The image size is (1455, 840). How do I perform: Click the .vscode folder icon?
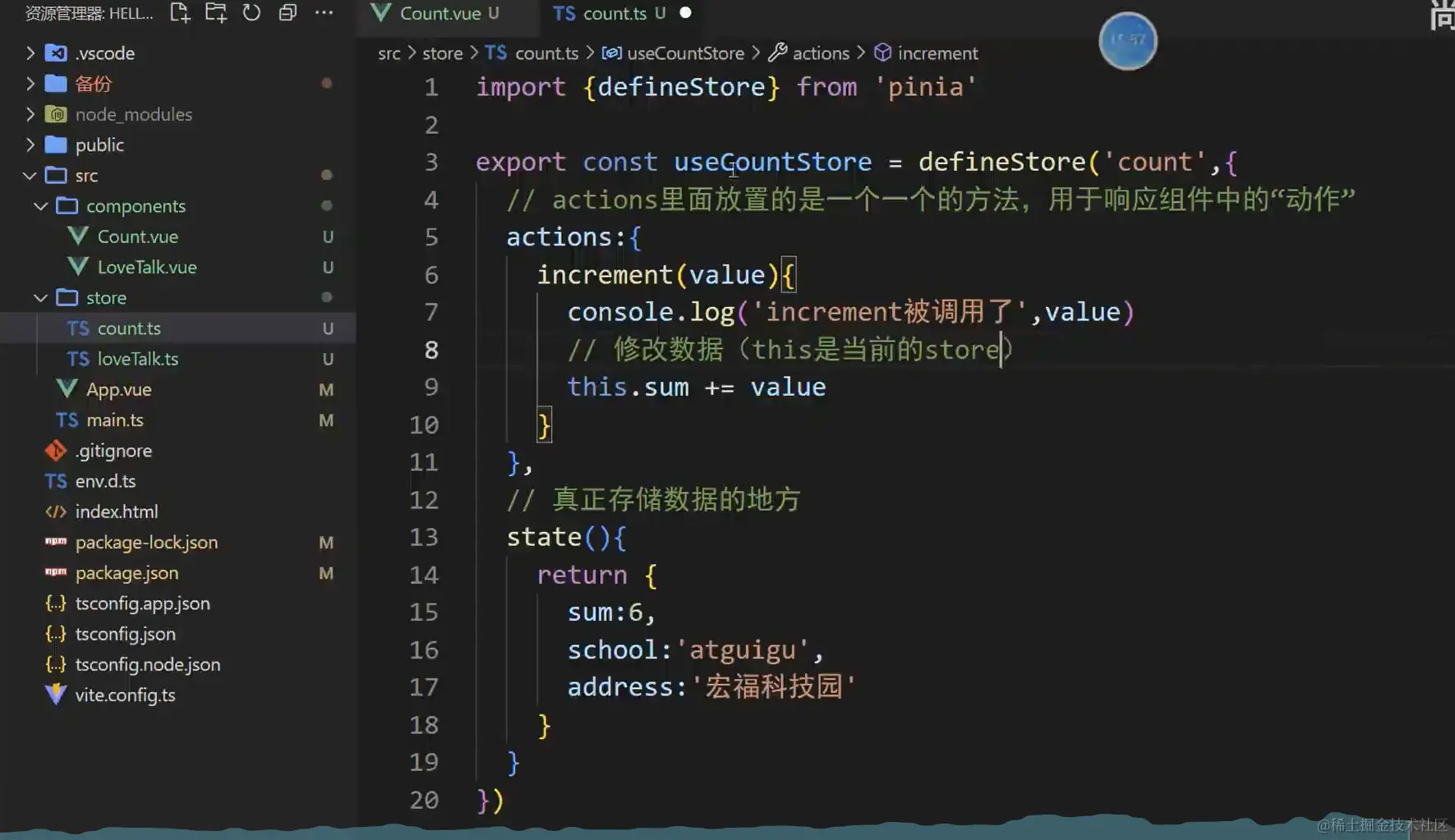(x=56, y=53)
